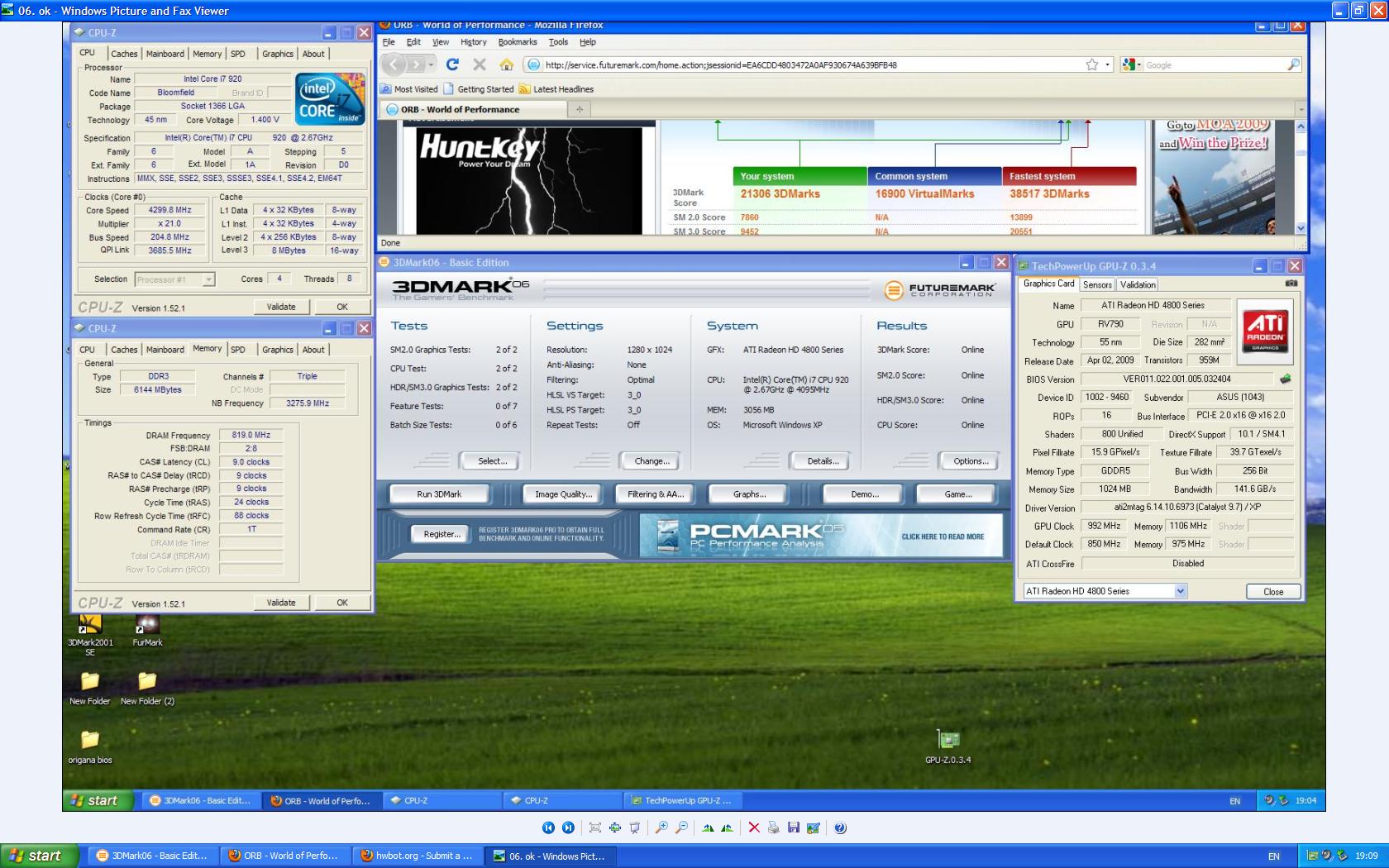This screenshot has height=868, width=1389.
Task: Click Firefox Stop loading icon
Action: click(480, 64)
